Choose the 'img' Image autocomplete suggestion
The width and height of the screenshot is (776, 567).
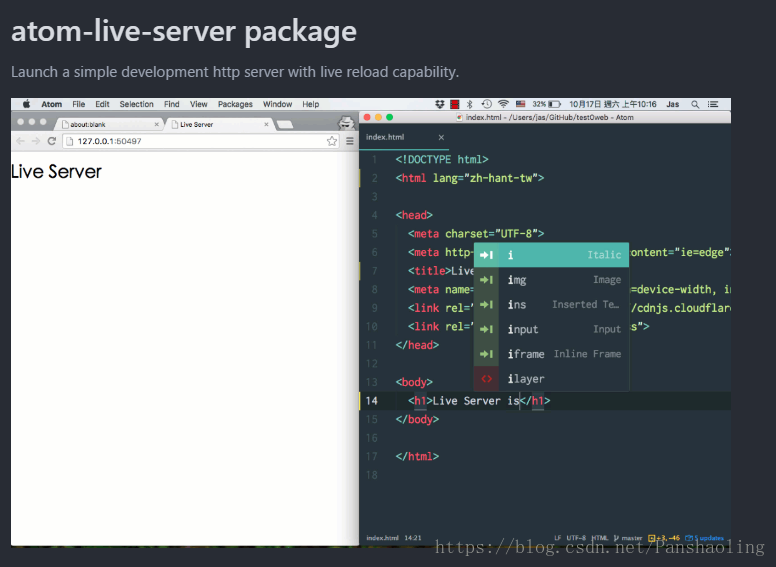coord(551,280)
